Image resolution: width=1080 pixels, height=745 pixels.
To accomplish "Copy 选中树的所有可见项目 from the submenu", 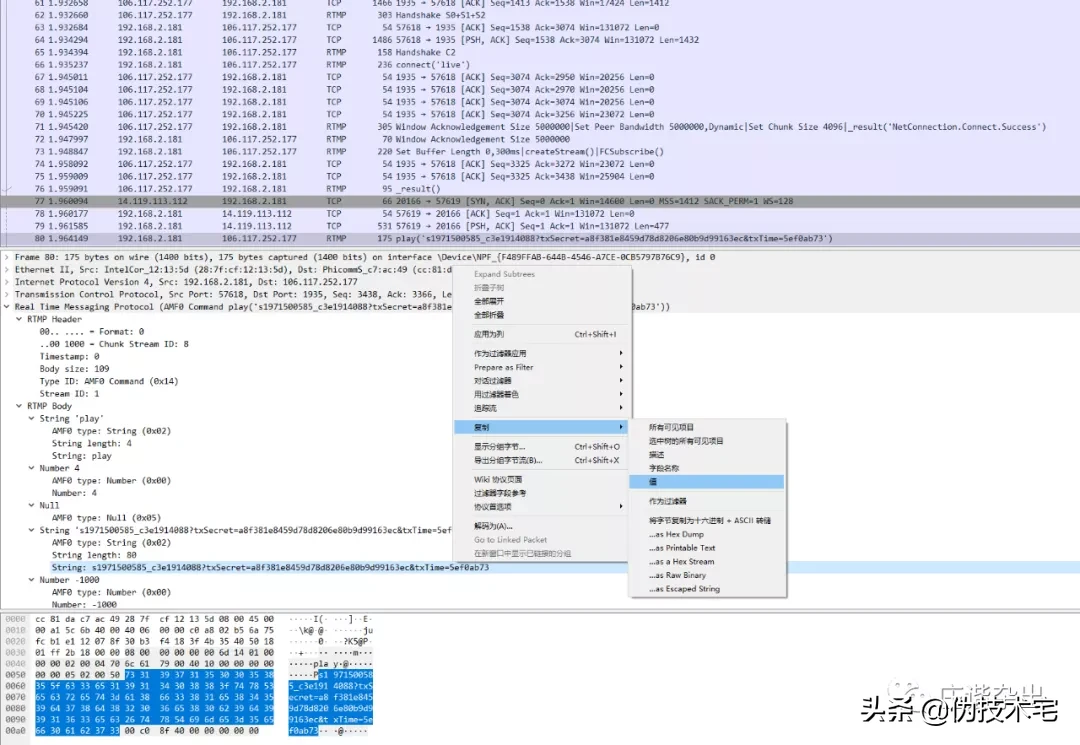I will (x=707, y=441).
